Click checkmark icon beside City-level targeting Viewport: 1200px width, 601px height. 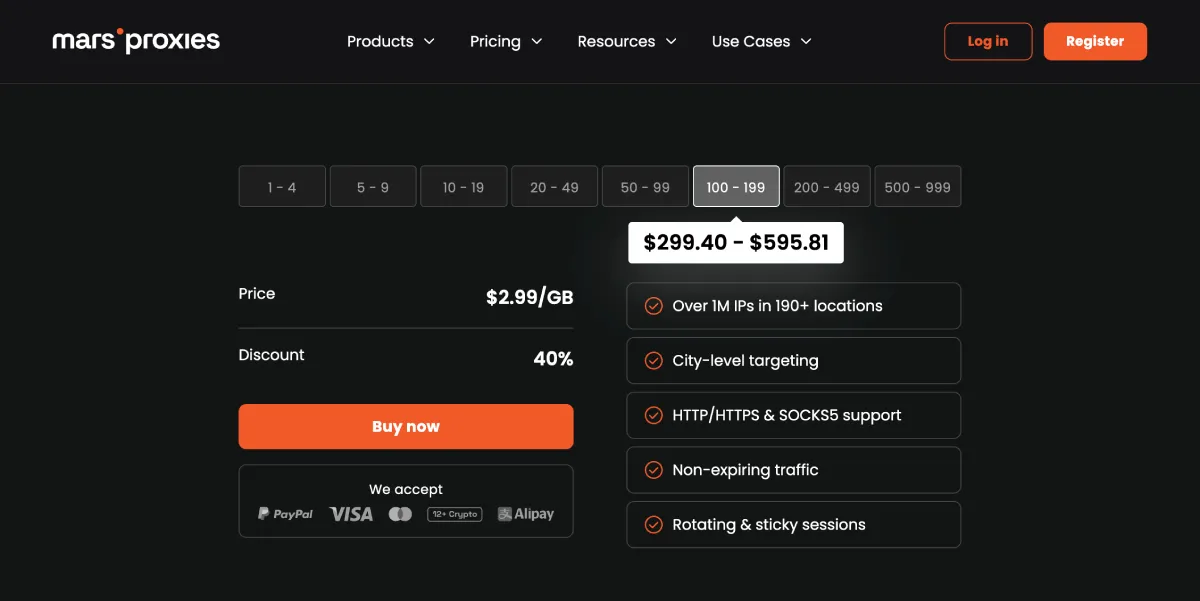coord(654,361)
